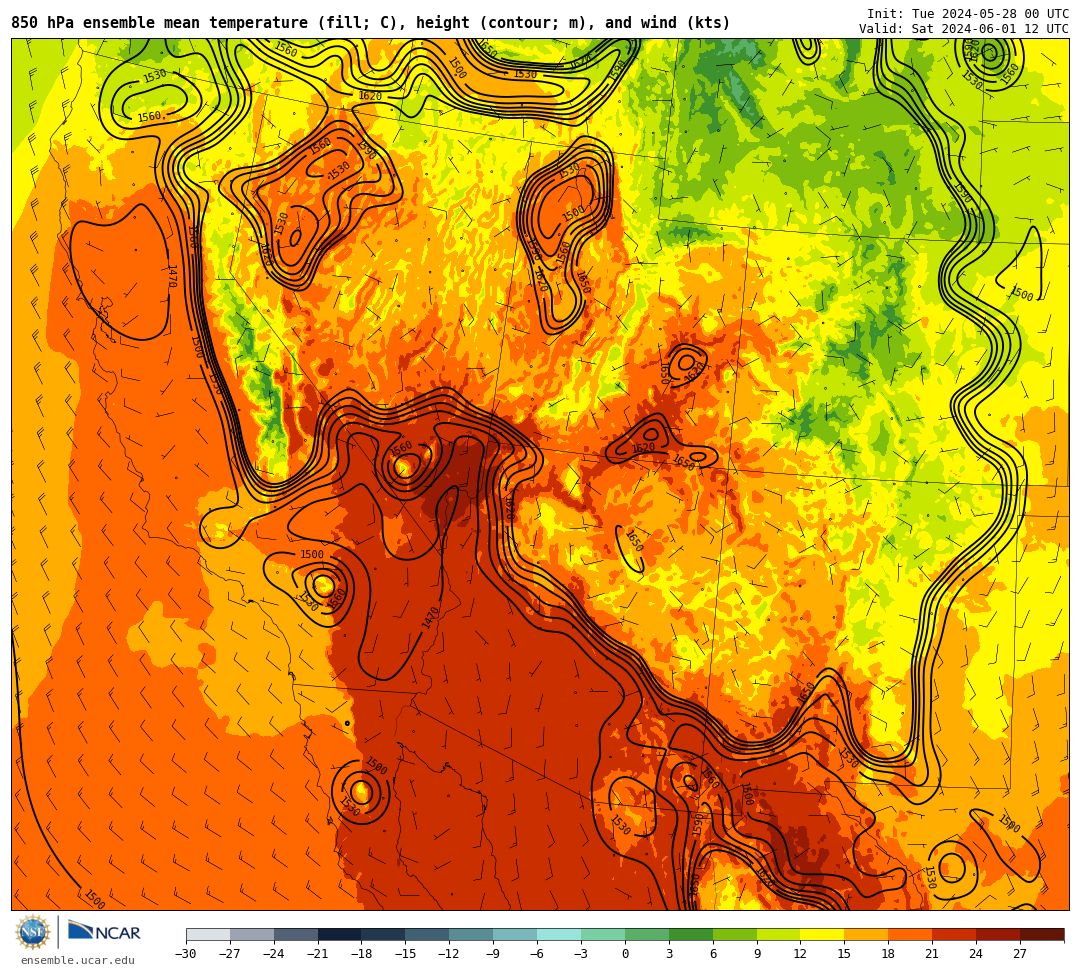
Task: Pick the 3 to 6 dark green colorbar swatch
Action: point(691,934)
